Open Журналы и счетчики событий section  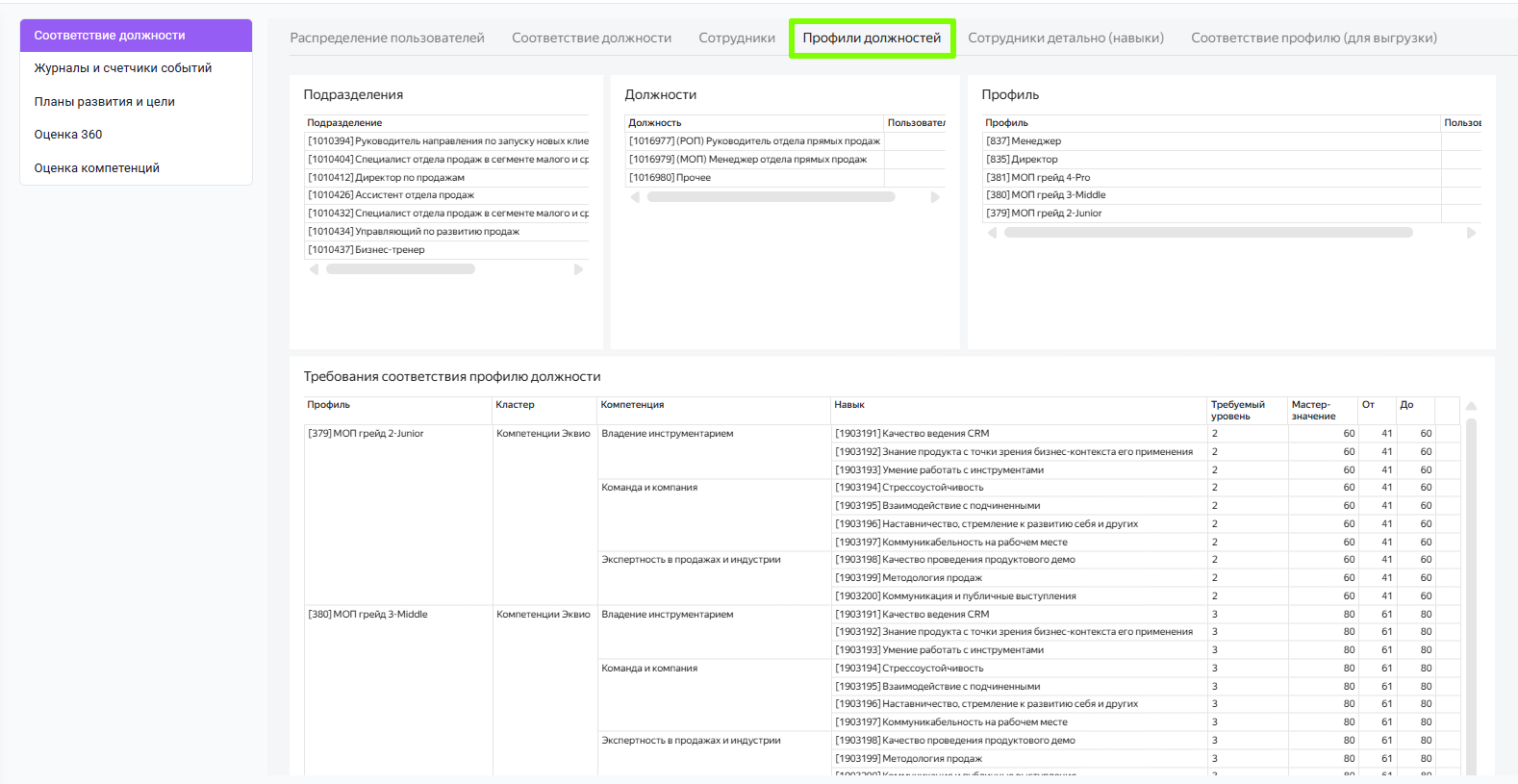(x=123, y=68)
